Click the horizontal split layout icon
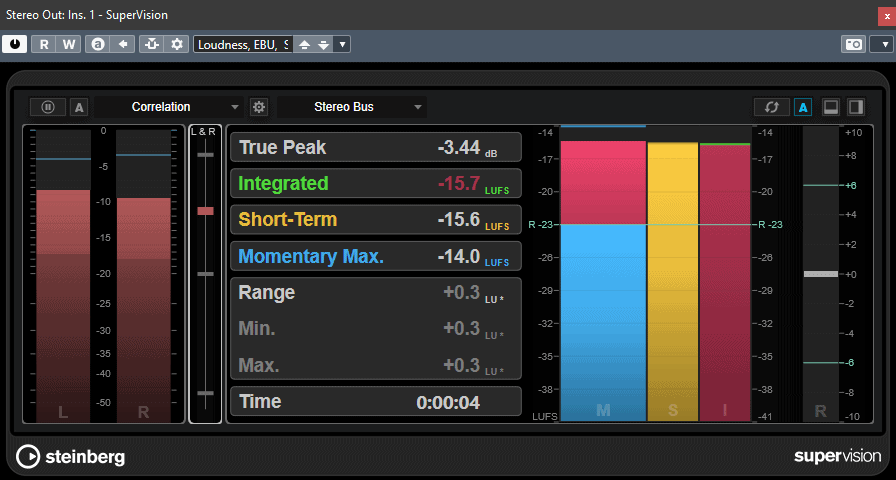This screenshot has width=896, height=480. pos(831,107)
